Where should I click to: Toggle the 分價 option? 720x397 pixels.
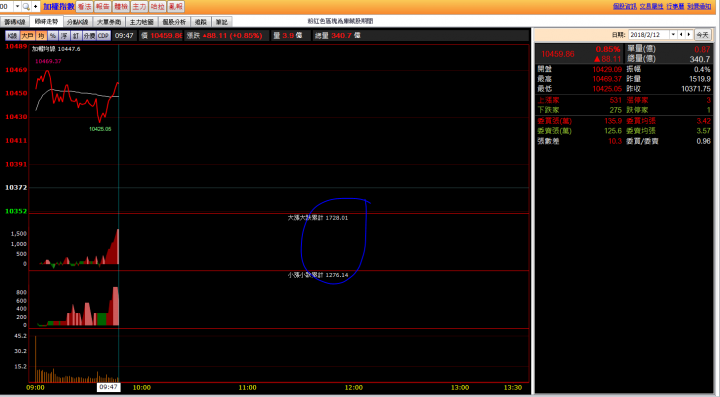(89, 36)
